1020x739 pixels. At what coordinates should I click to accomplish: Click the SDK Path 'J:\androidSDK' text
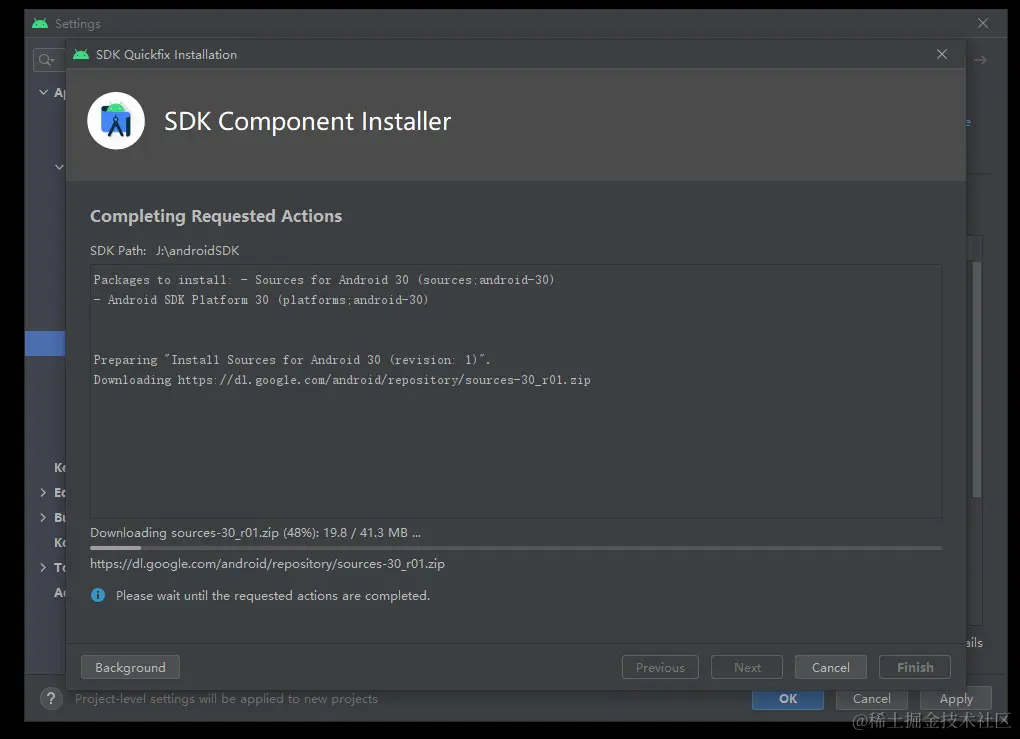coord(198,250)
